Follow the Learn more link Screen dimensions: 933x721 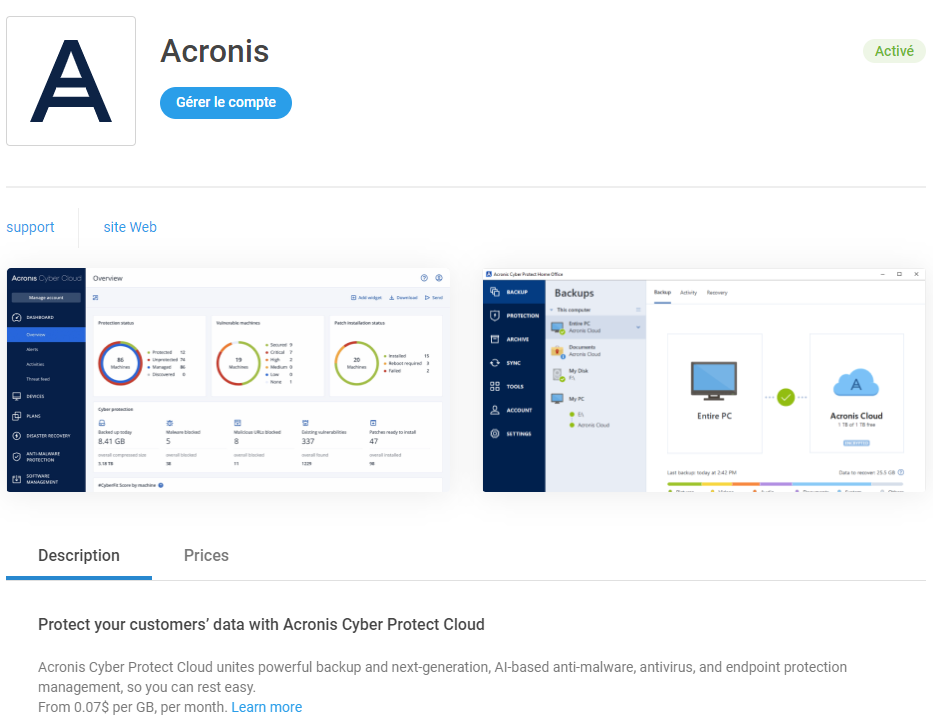[267, 707]
